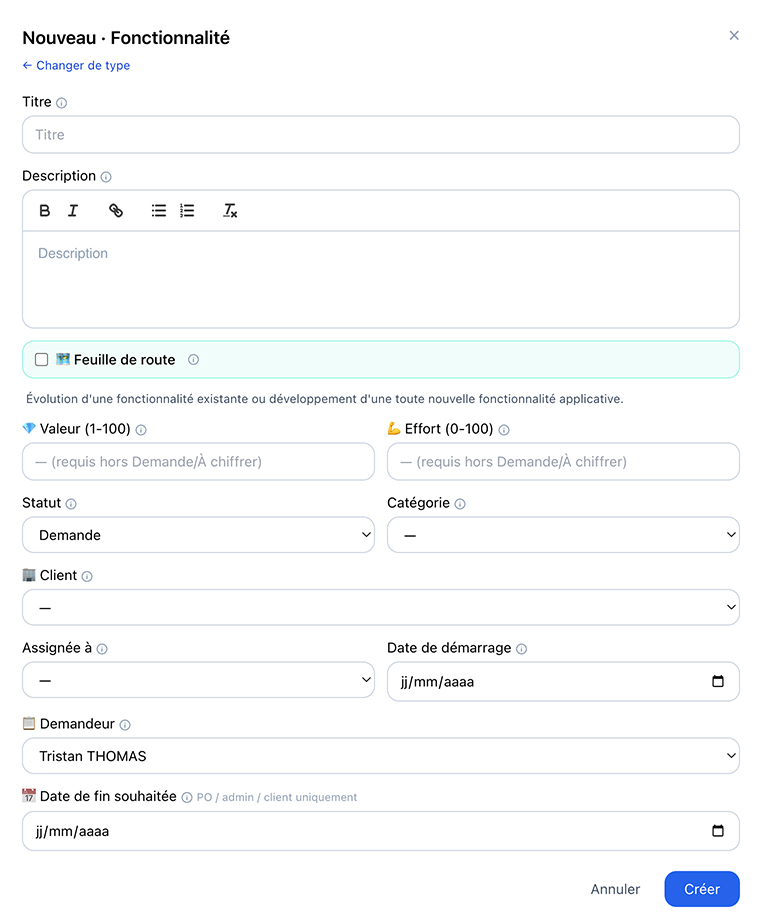Apply bold formatting in description toolbar
This screenshot has height=914, width=762.
pyautogui.click(x=44, y=211)
